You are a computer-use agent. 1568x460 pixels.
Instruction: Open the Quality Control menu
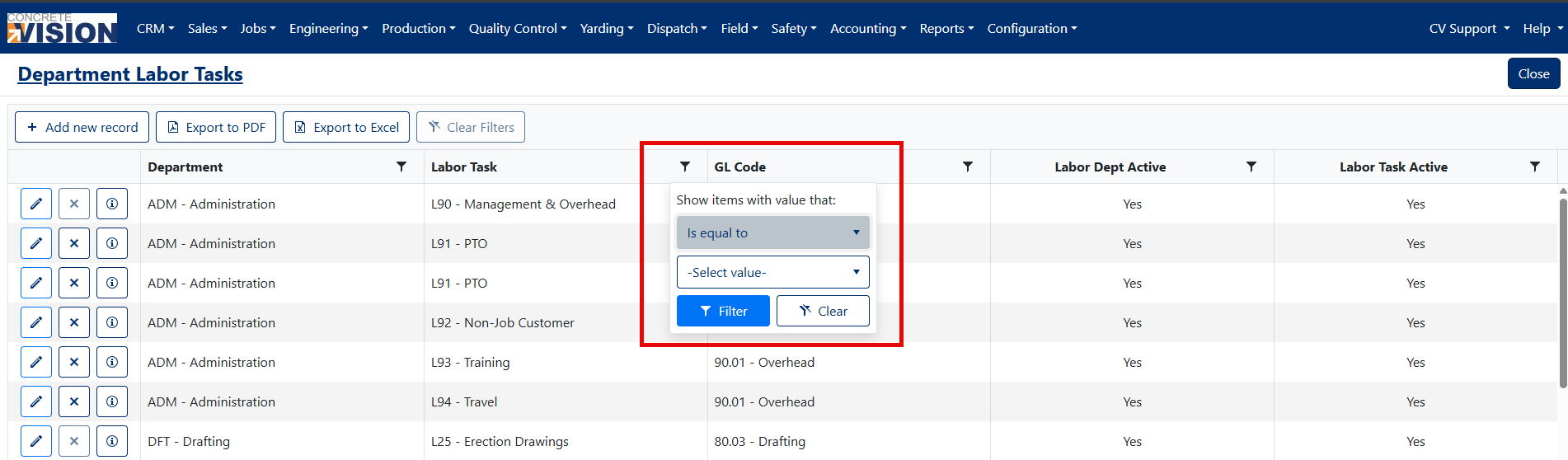[x=518, y=28]
